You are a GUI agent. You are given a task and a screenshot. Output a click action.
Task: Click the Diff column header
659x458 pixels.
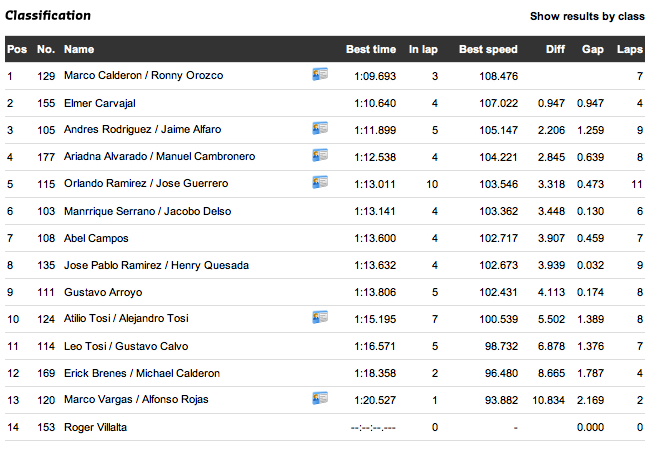click(555, 49)
